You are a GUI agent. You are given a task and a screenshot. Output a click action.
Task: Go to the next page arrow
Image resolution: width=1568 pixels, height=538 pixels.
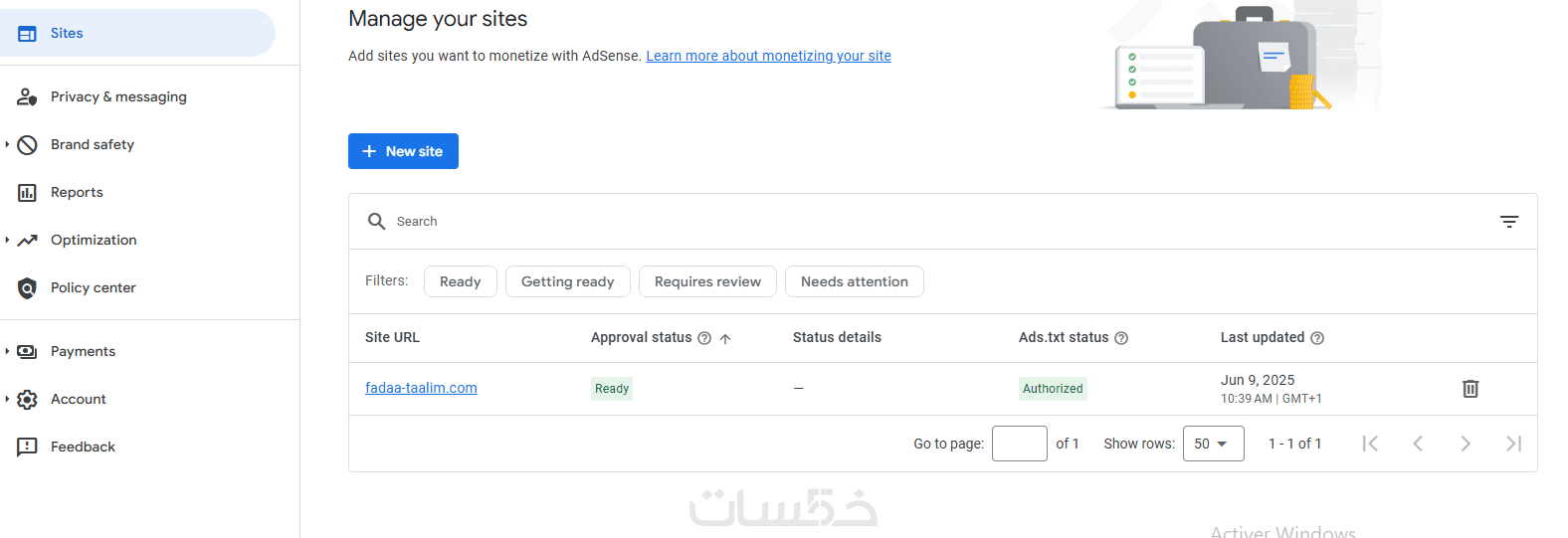point(1466,444)
